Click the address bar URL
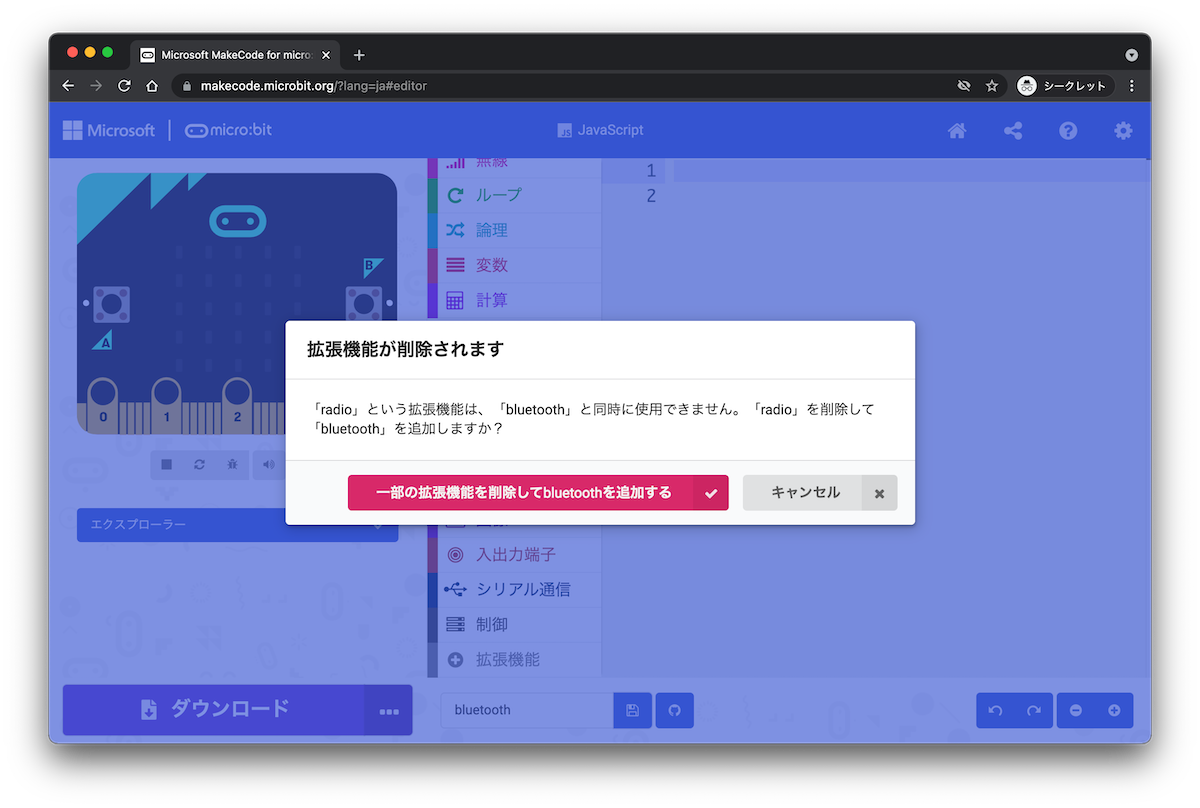The image size is (1200, 808). [x=314, y=86]
